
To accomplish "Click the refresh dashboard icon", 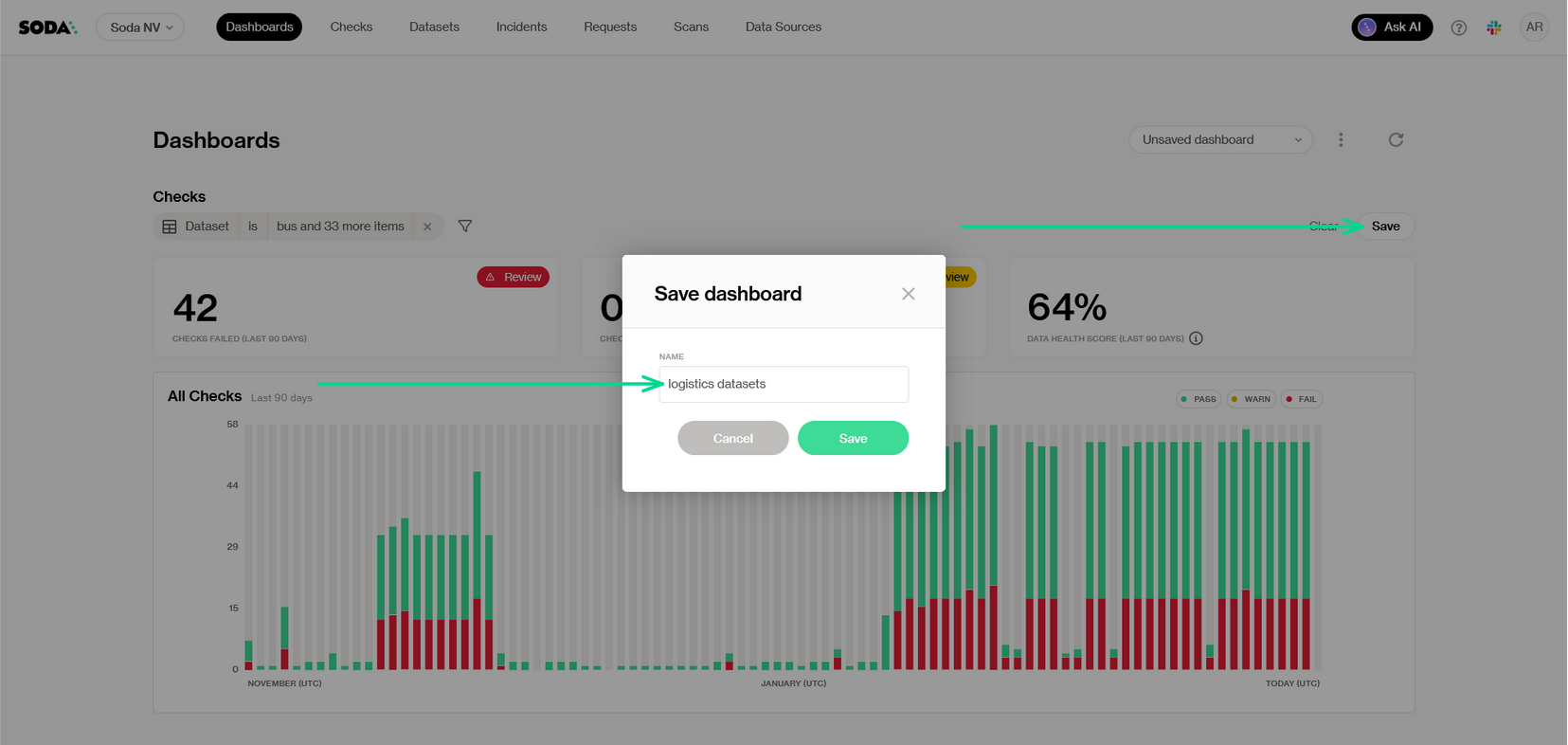I will point(1396,140).
